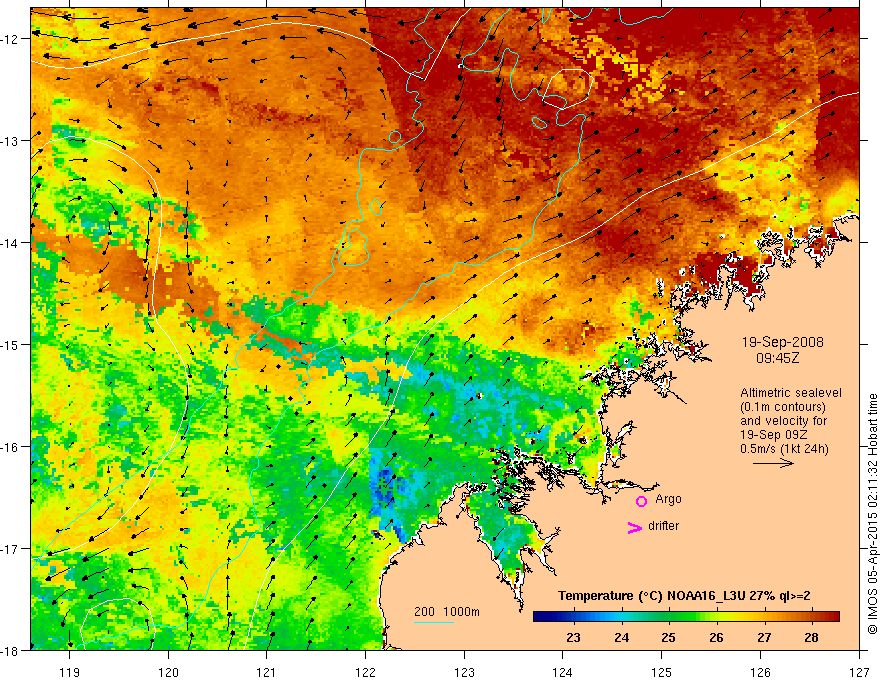Click the color bar near 25 degrees
This screenshot has height=680, width=880.
(668, 617)
